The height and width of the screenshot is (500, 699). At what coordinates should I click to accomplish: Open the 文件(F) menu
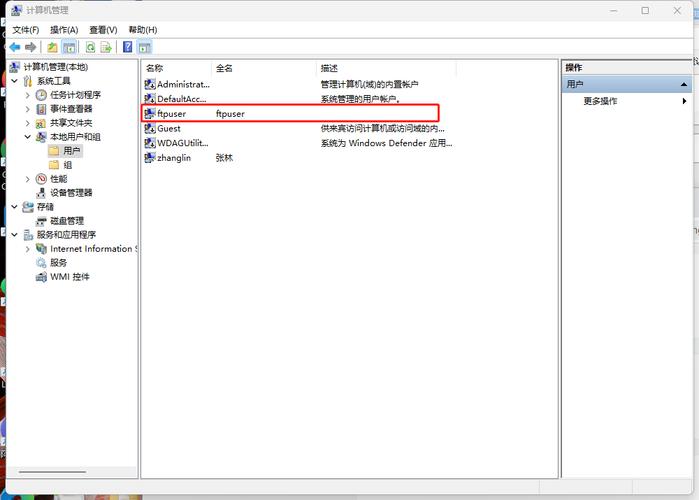pyautogui.click(x=26, y=30)
